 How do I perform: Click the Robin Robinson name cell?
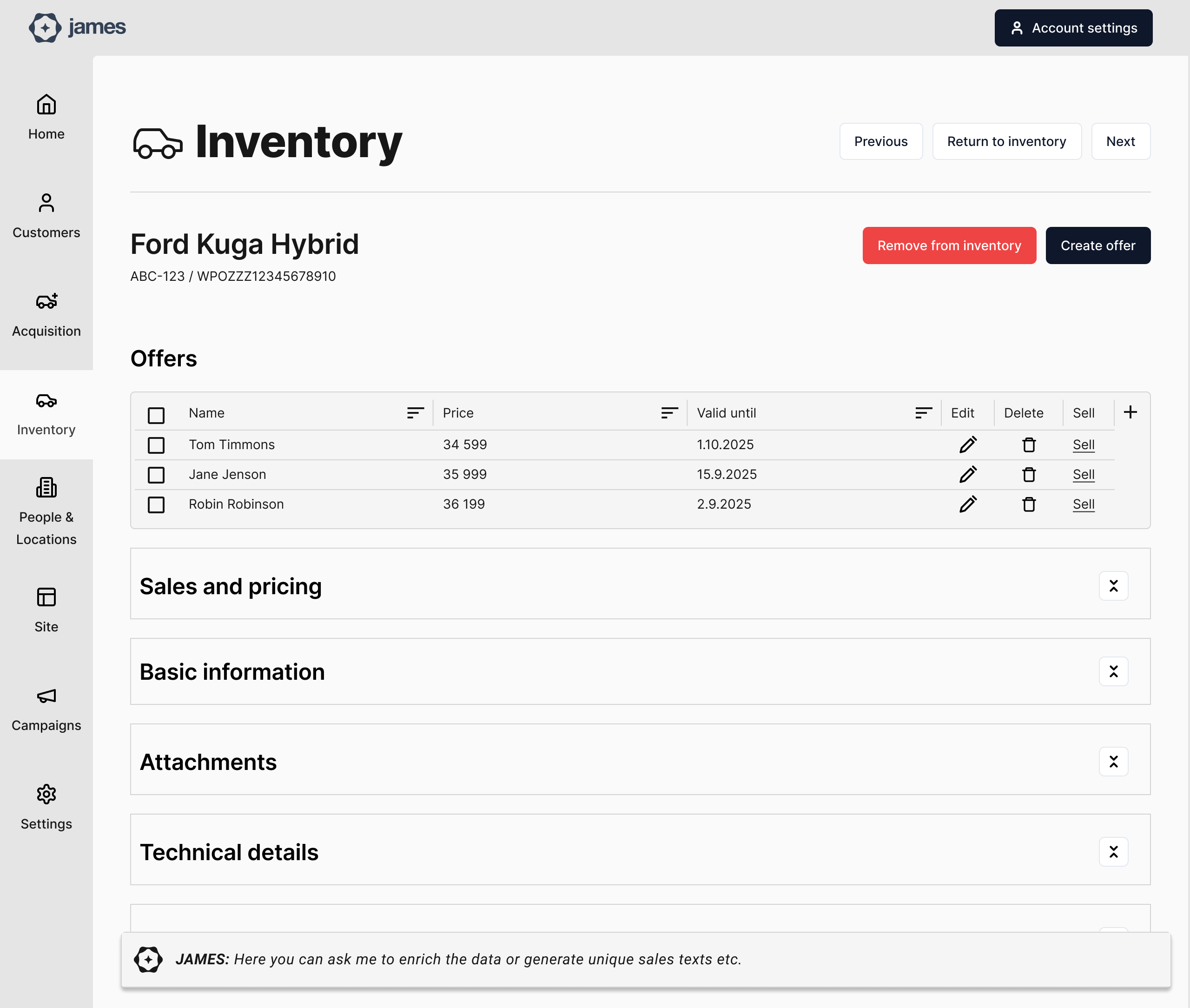pos(236,504)
